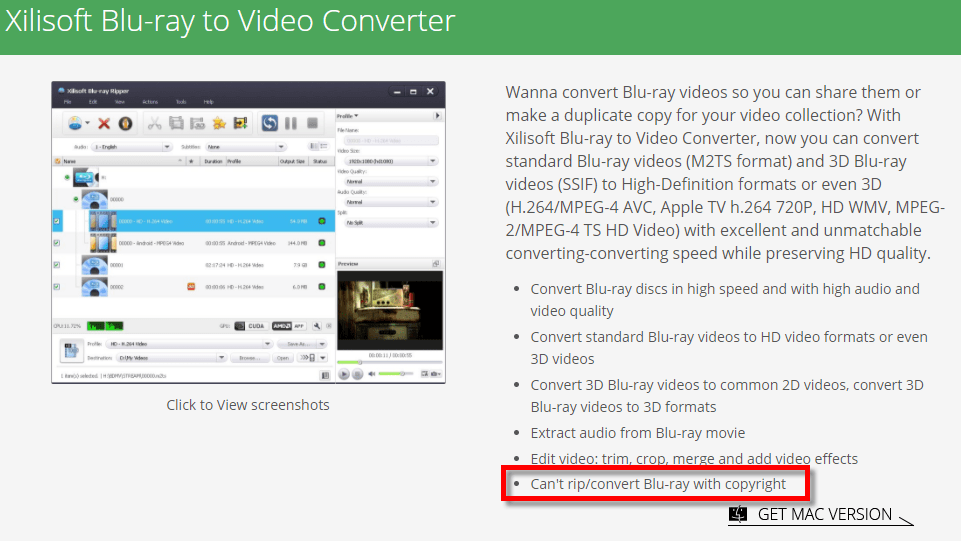Screen dimensions: 961x541
Task: Click the 3D badge on row 00002
Action: pos(191,287)
